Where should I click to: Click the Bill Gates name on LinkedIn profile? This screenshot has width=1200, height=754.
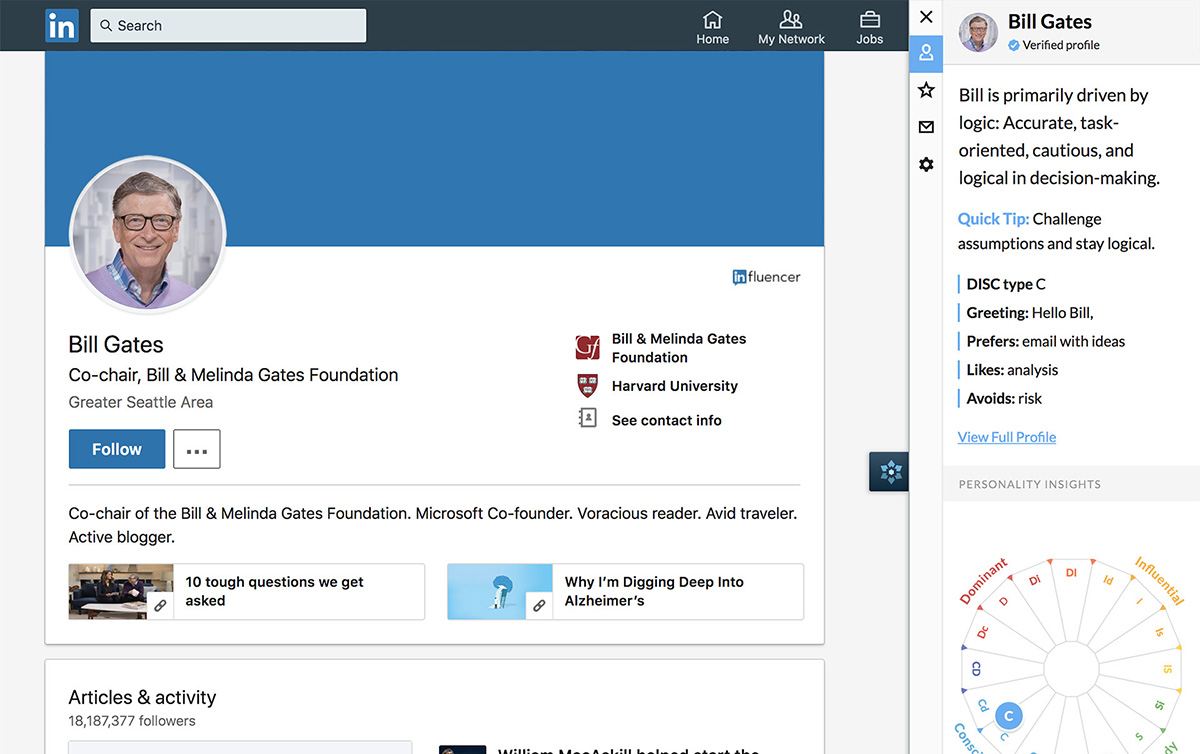coord(116,344)
